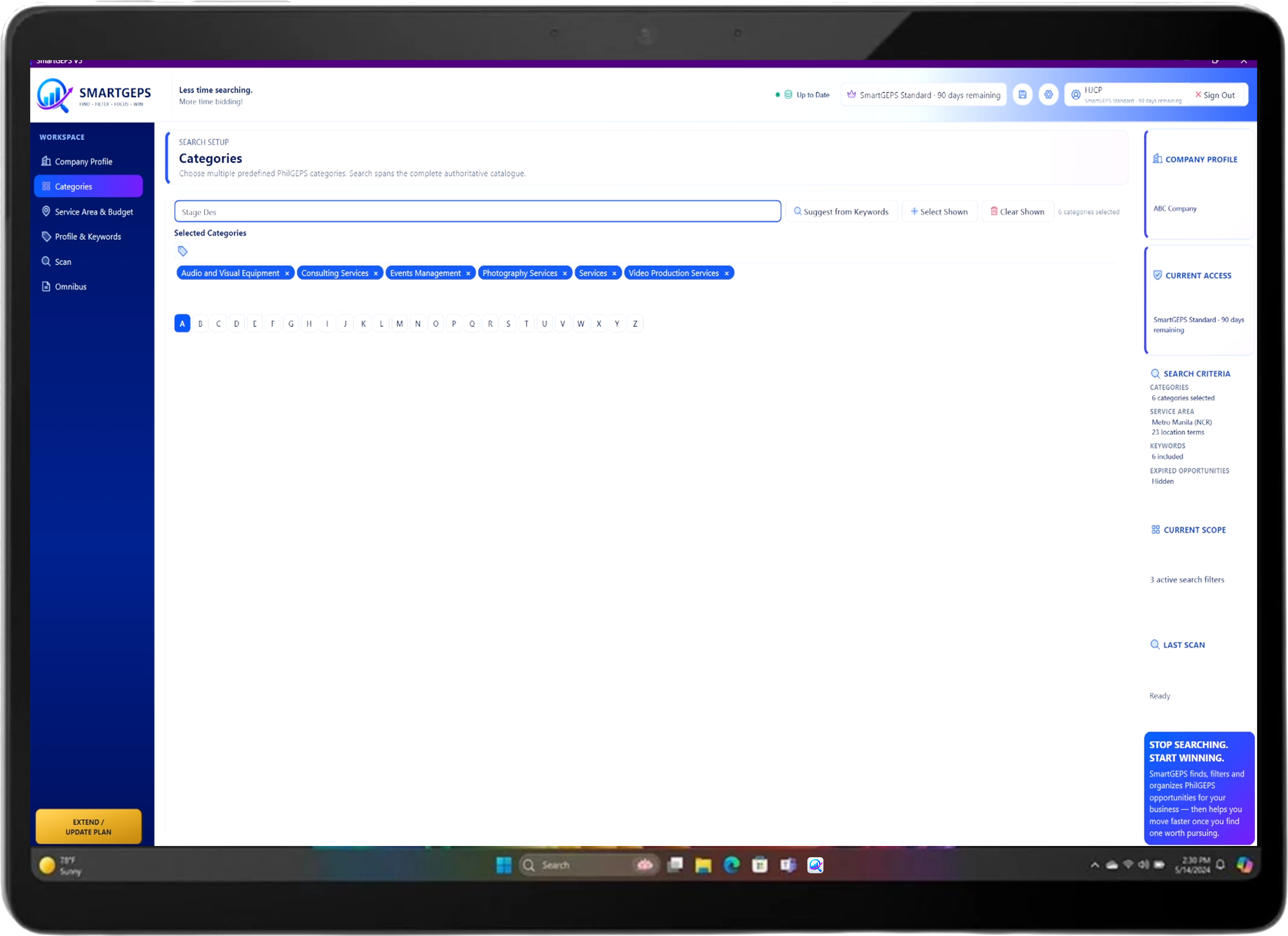
Task: Open Company Profile in workspace sidebar
Action: pyautogui.click(x=89, y=161)
